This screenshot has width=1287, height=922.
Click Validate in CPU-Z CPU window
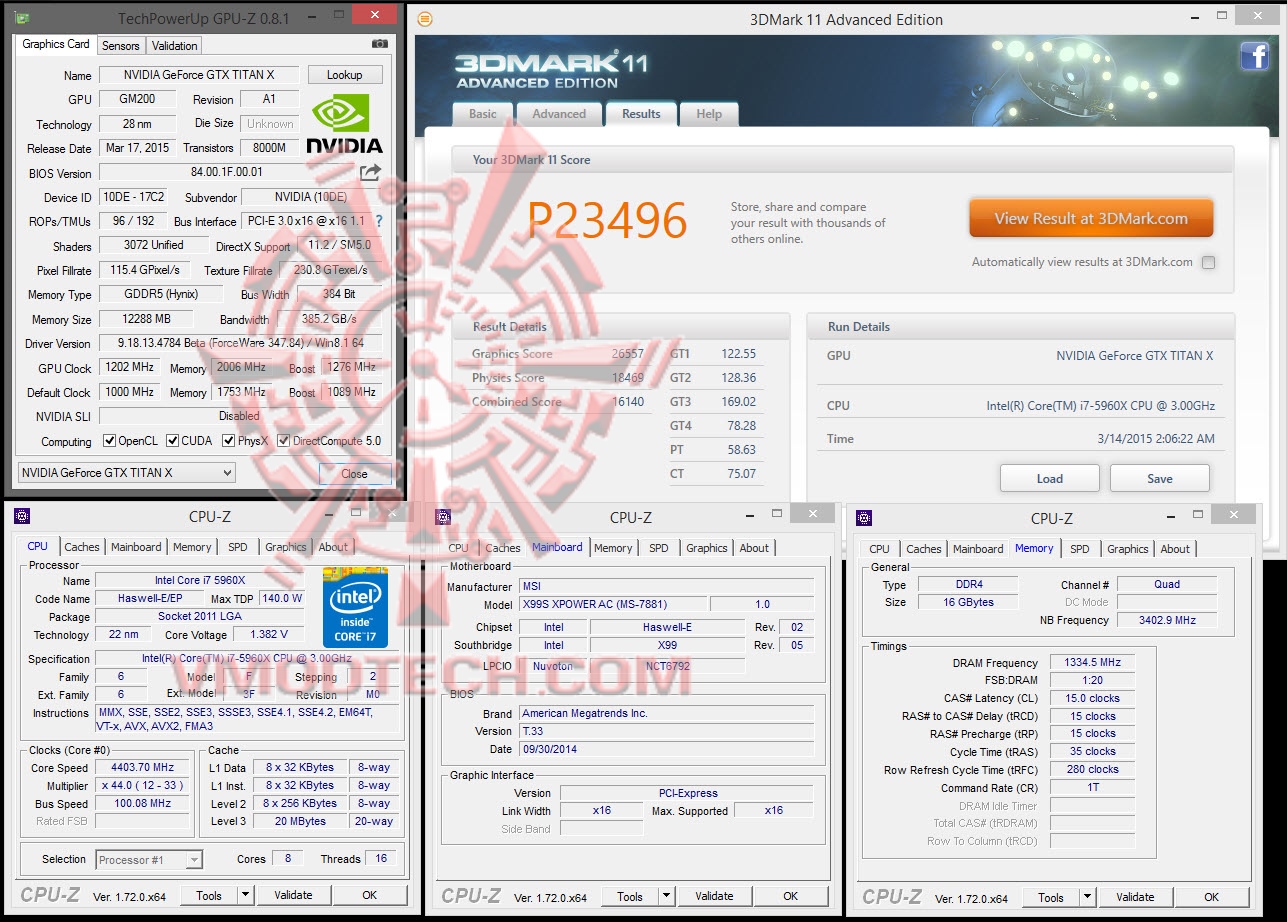tap(293, 895)
